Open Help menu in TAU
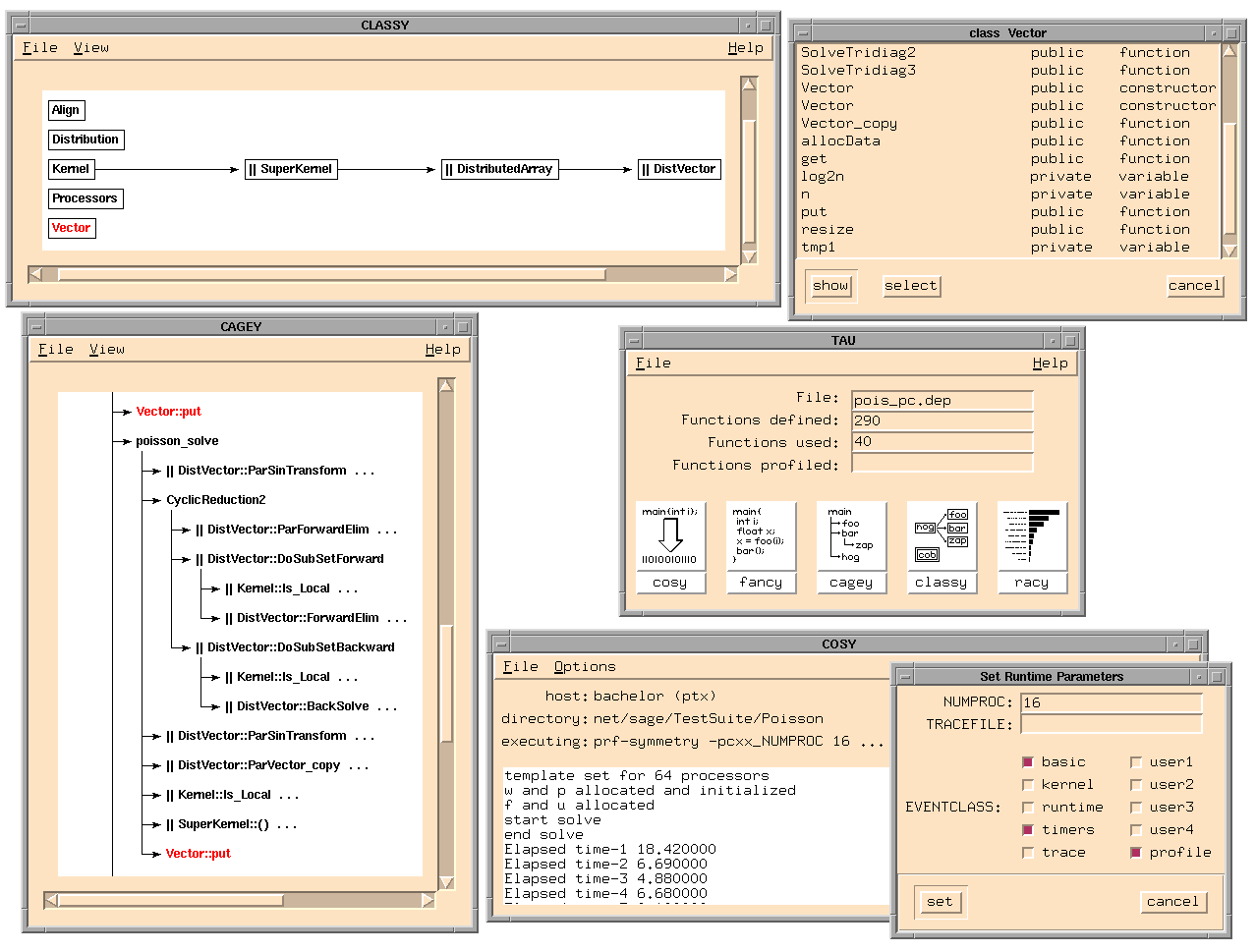Viewport: 1256px width, 952px height. coord(1051,363)
